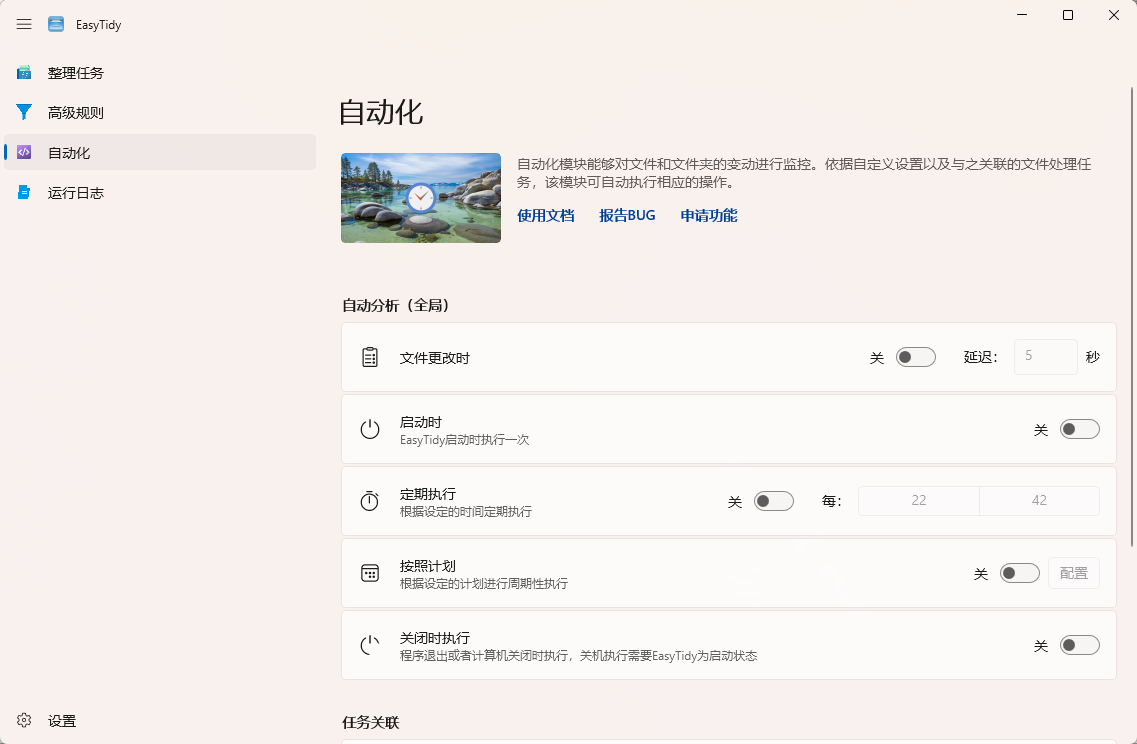Click the shutdown icon beside 关闭时执行
1137x744 pixels.
pyautogui.click(x=370, y=645)
